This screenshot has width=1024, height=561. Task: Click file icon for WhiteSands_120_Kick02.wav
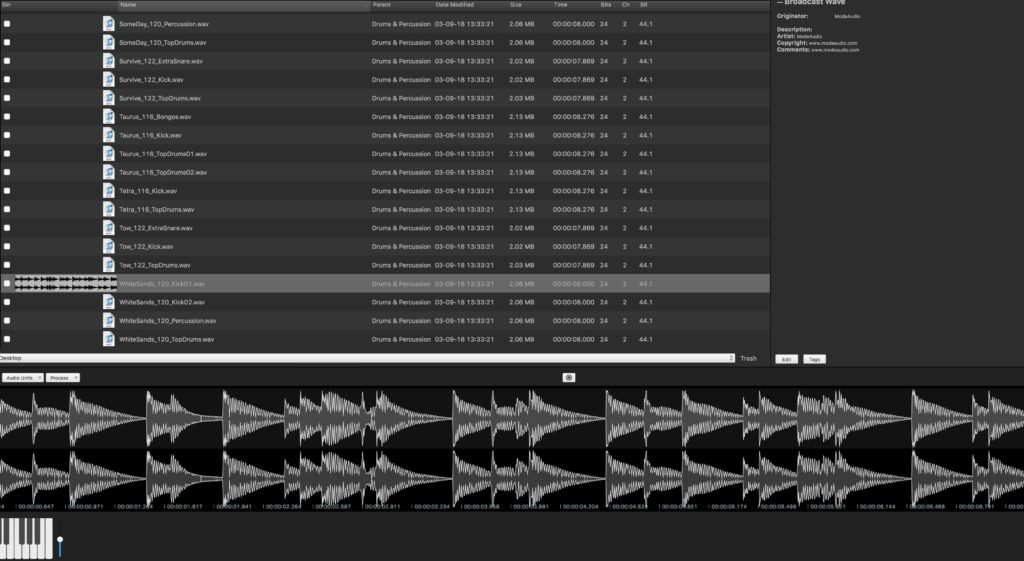pos(108,302)
